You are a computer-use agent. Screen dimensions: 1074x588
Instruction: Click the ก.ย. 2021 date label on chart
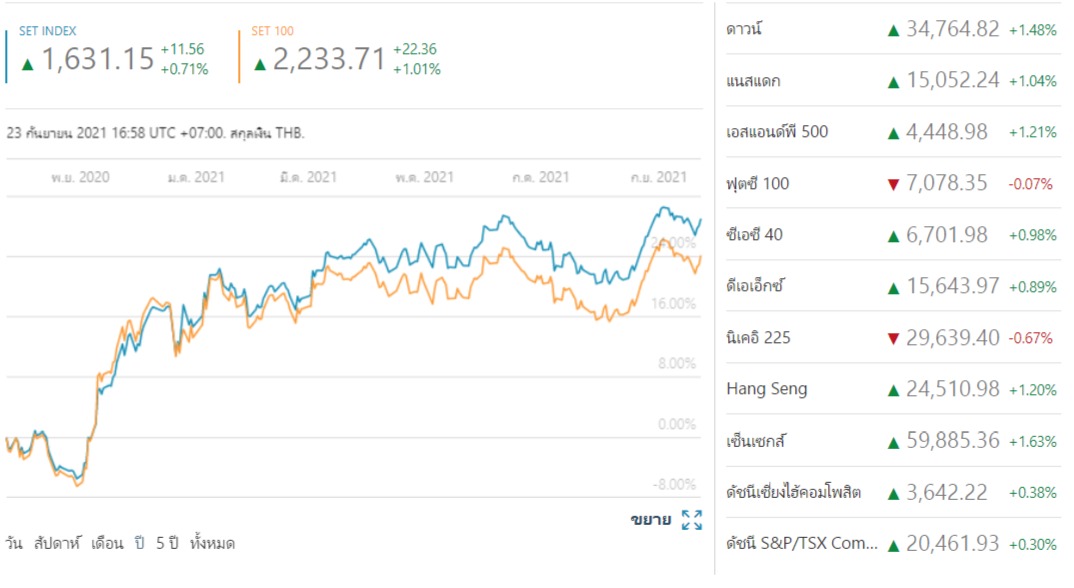(x=658, y=177)
